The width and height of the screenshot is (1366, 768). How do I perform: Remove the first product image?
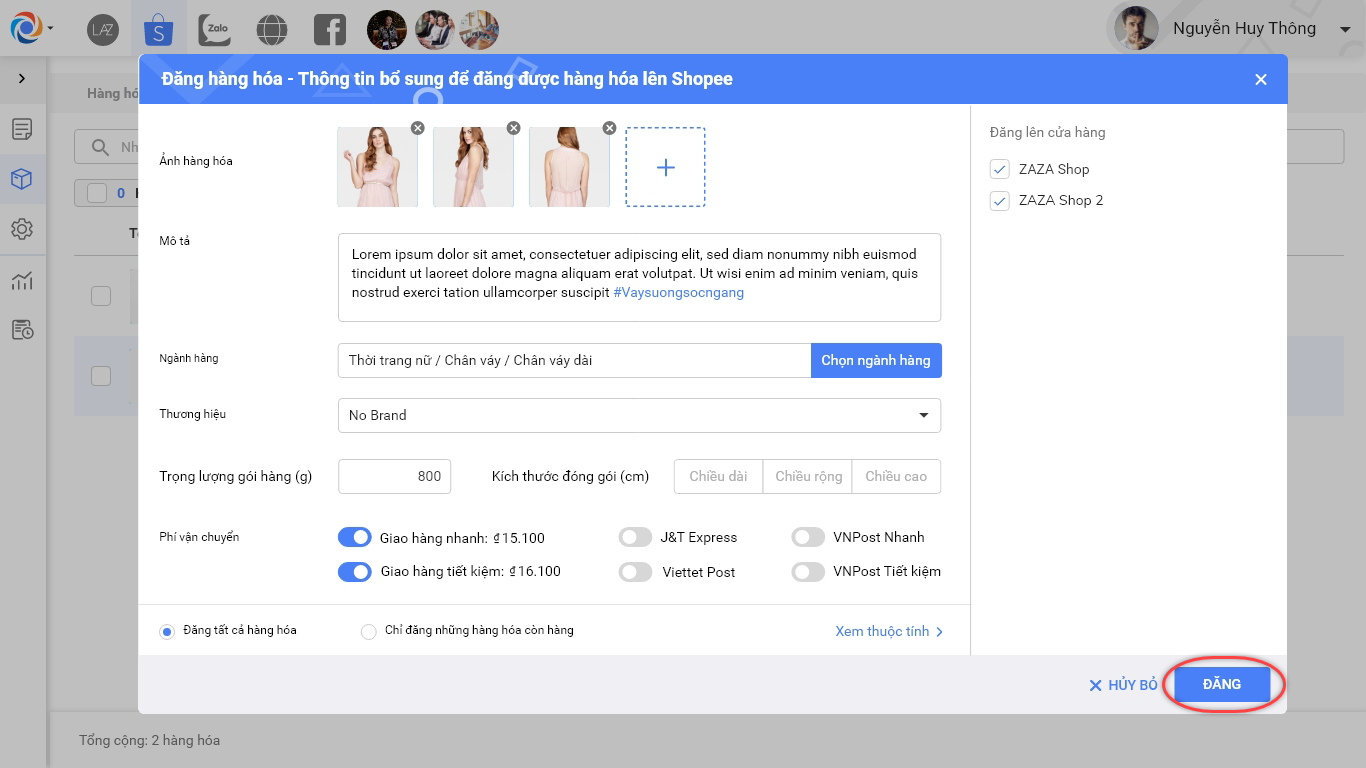[417, 128]
